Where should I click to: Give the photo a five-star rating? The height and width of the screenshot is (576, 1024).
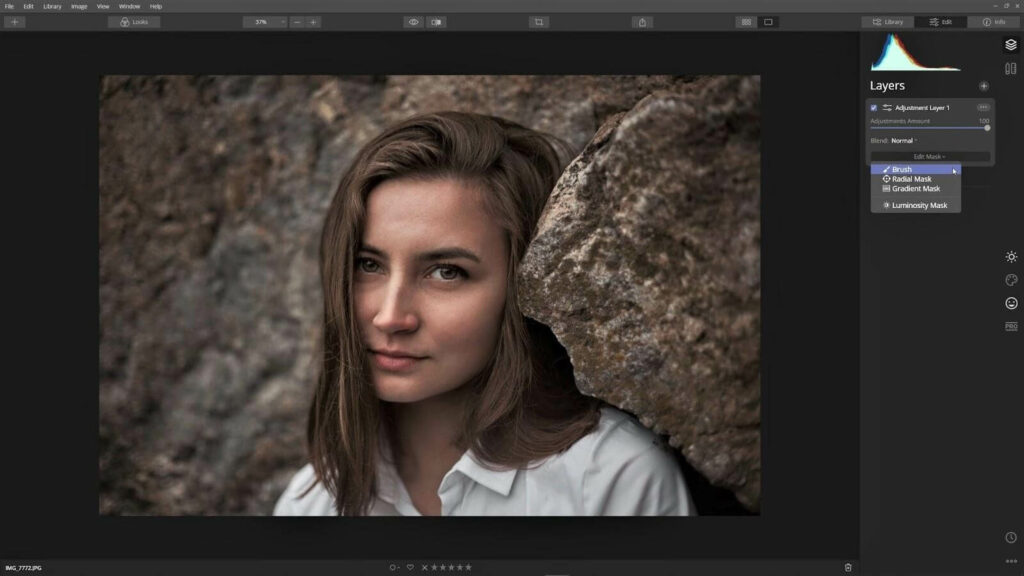pos(468,566)
